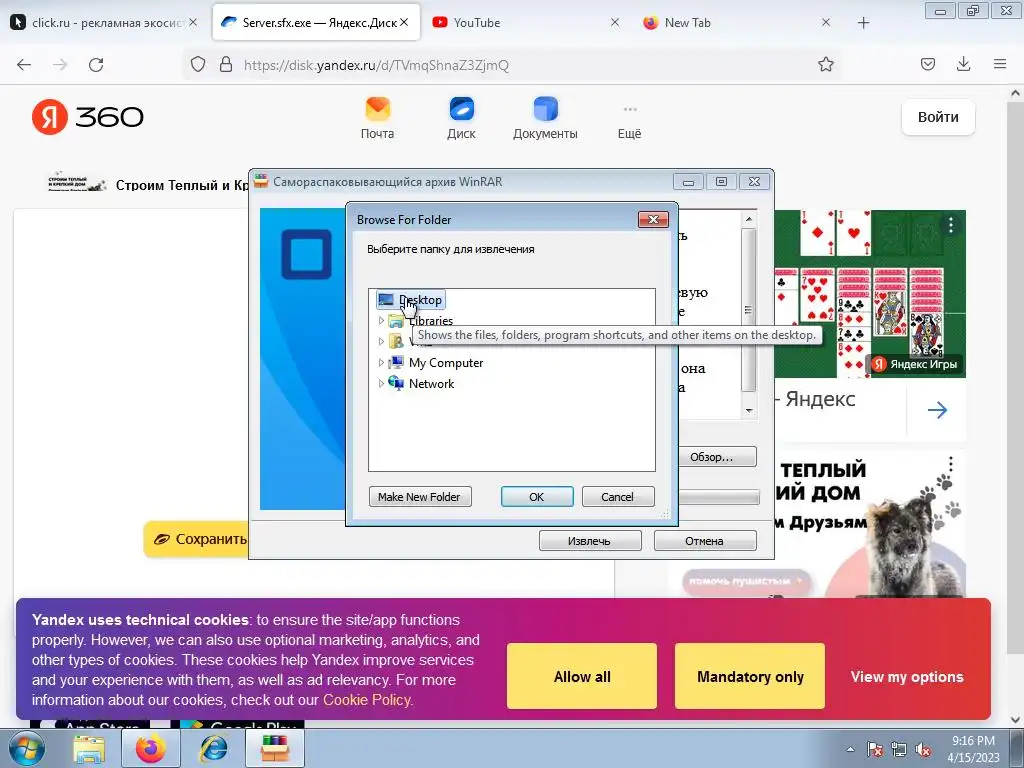Click Allow all cookies
The height and width of the screenshot is (768, 1024).
tap(582, 677)
